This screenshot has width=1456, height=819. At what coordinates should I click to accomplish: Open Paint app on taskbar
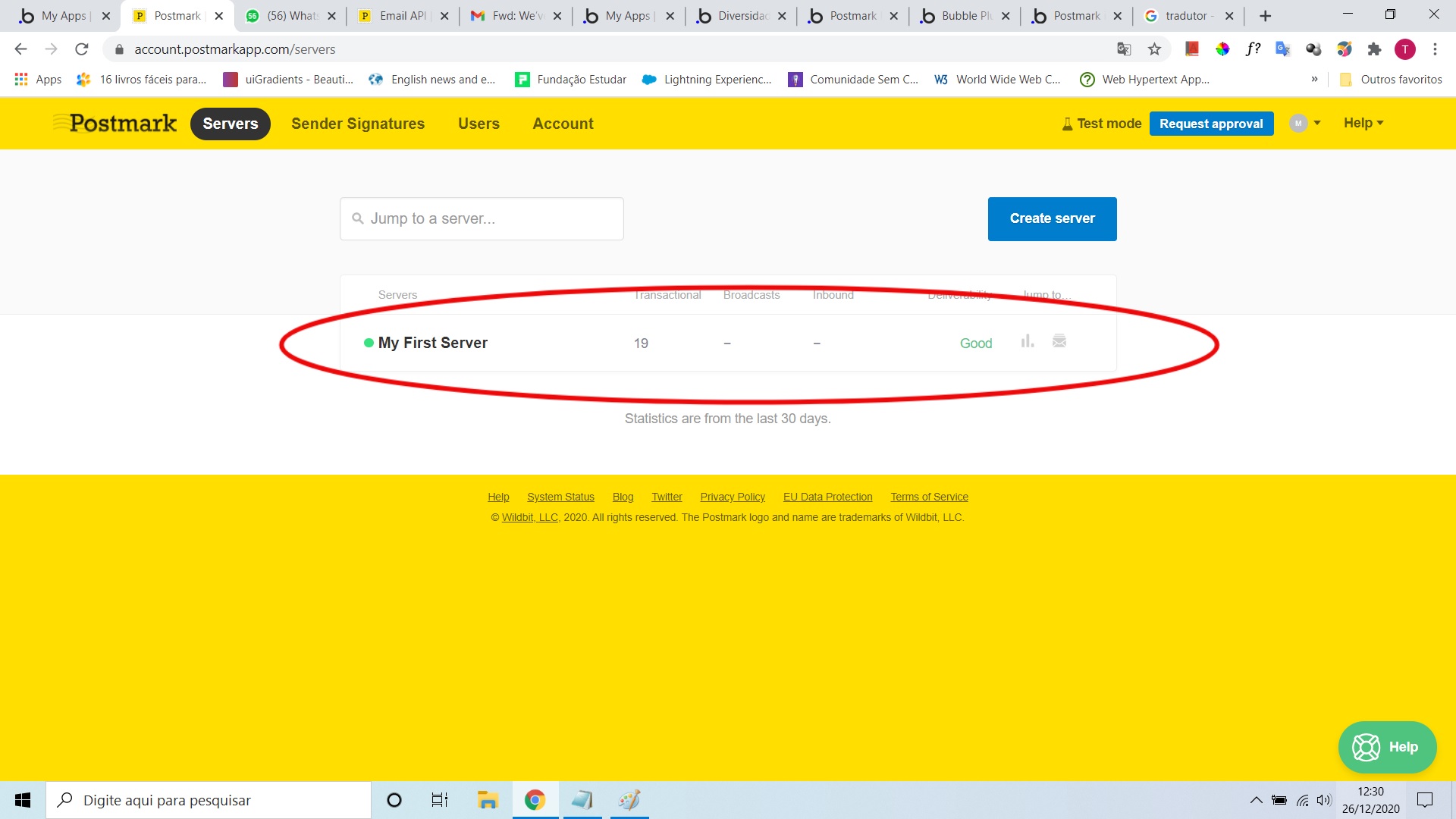(x=629, y=800)
